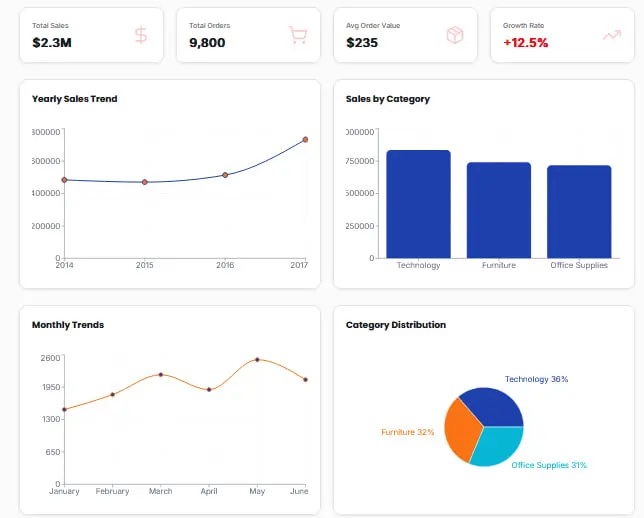Click the 200000 y-axis tick on yearly chart

[x=46, y=226]
